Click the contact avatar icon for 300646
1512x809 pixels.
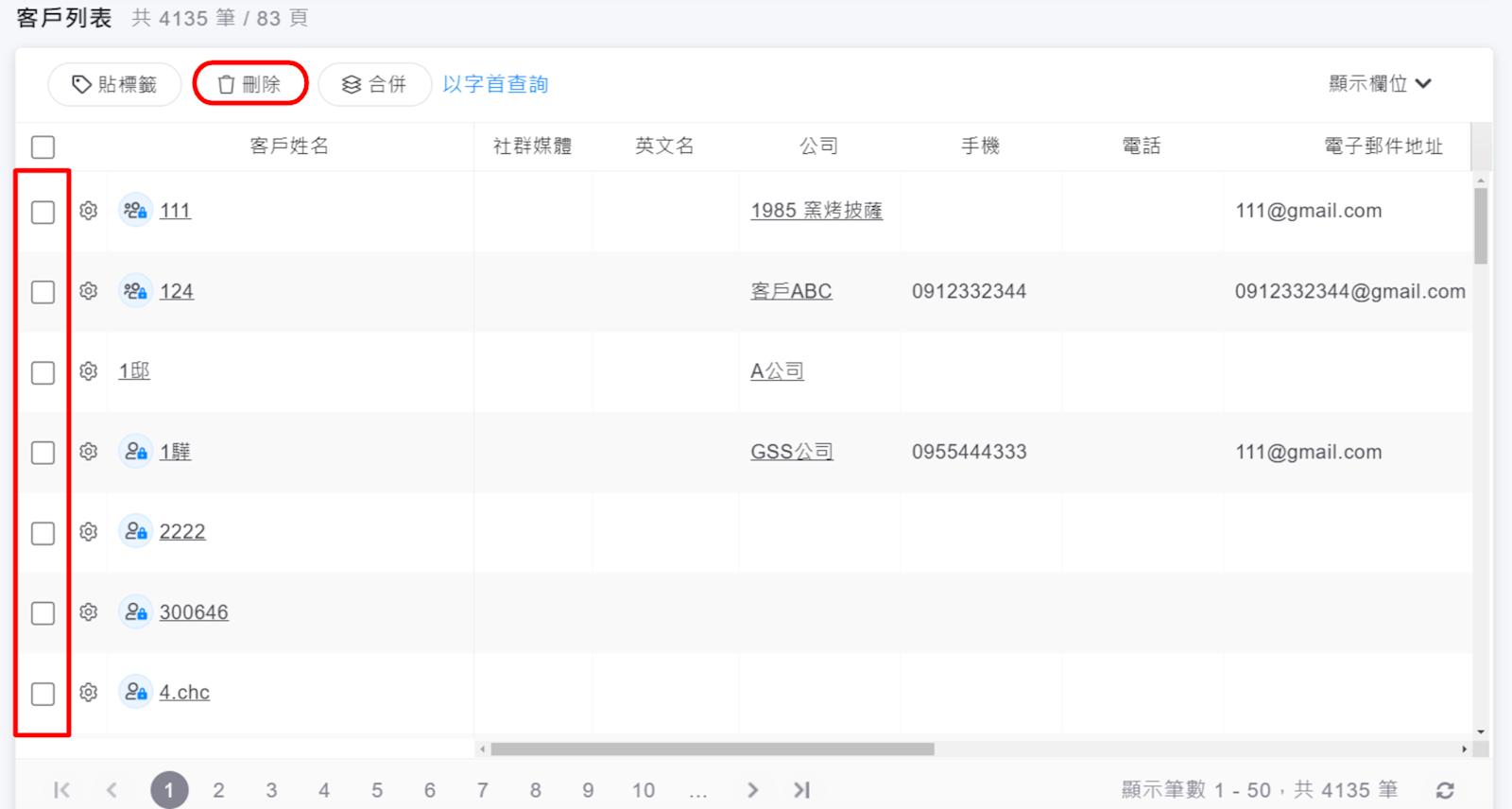click(136, 612)
